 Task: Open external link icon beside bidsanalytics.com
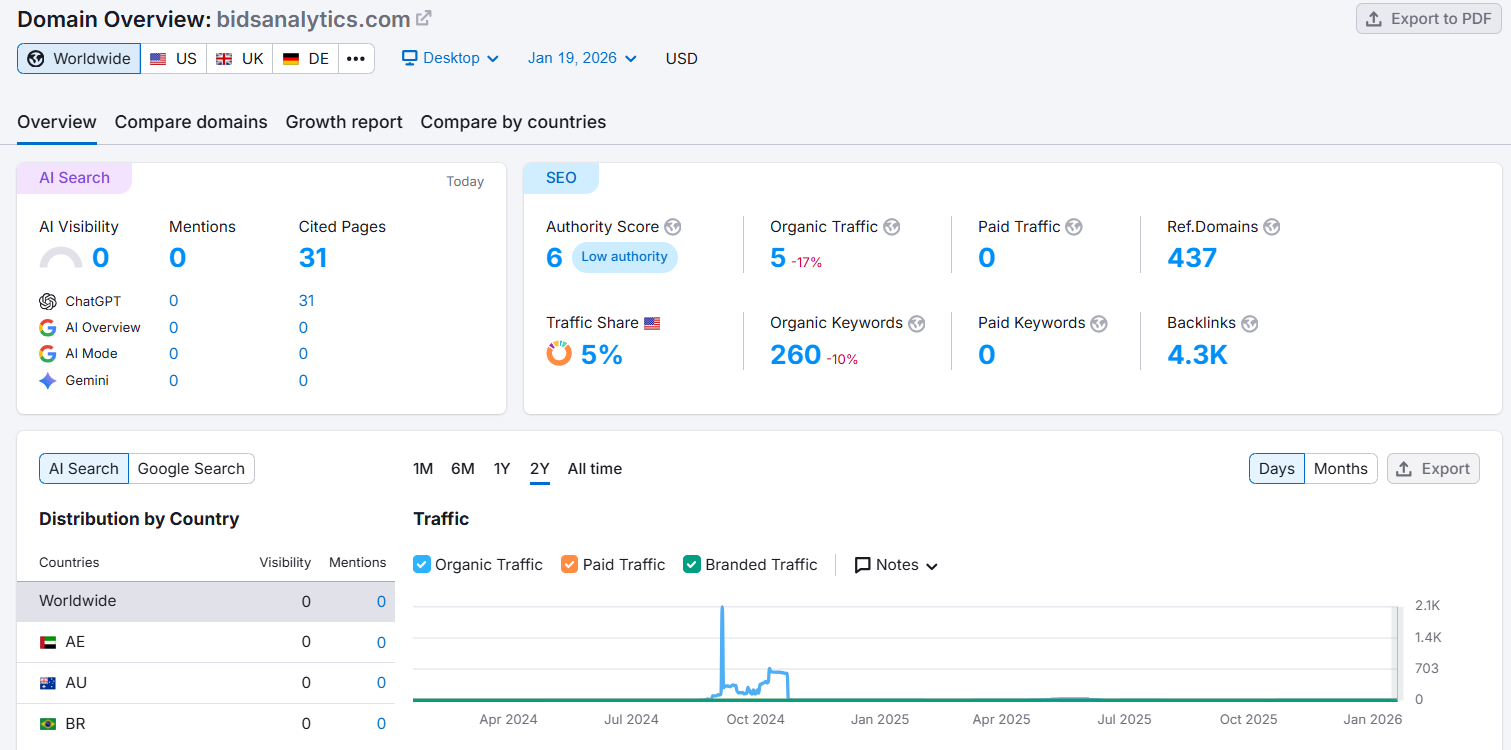(424, 18)
